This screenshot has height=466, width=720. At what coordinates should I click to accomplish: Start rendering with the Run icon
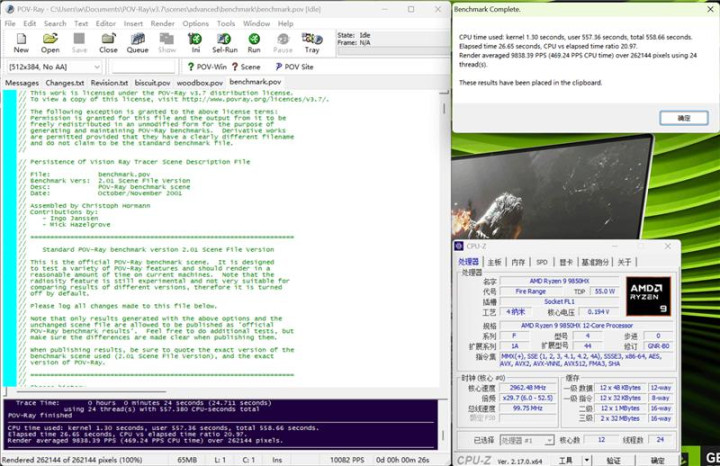click(x=254, y=42)
